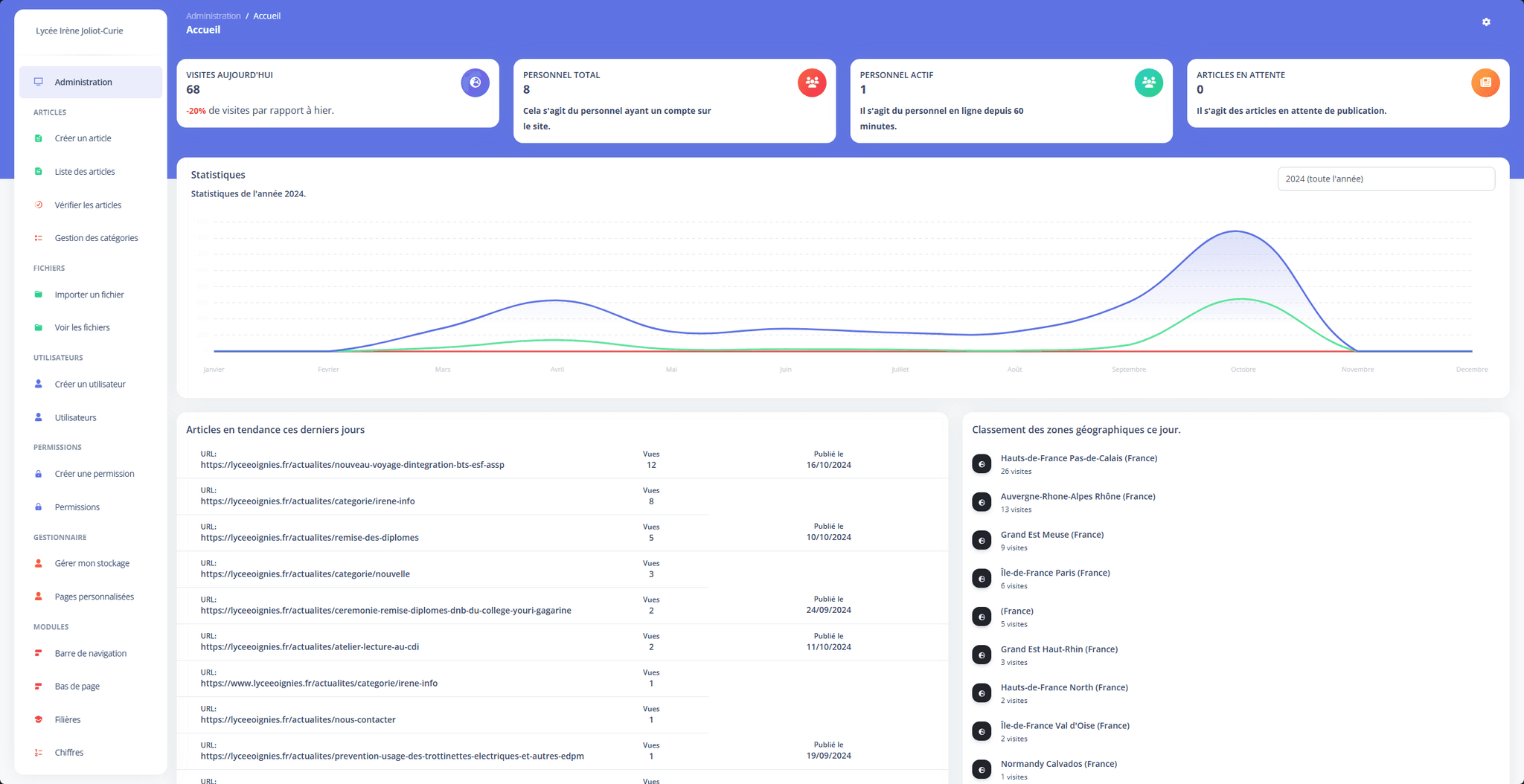Click the list icon beside Gestion des catégories

(x=39, y=238)
